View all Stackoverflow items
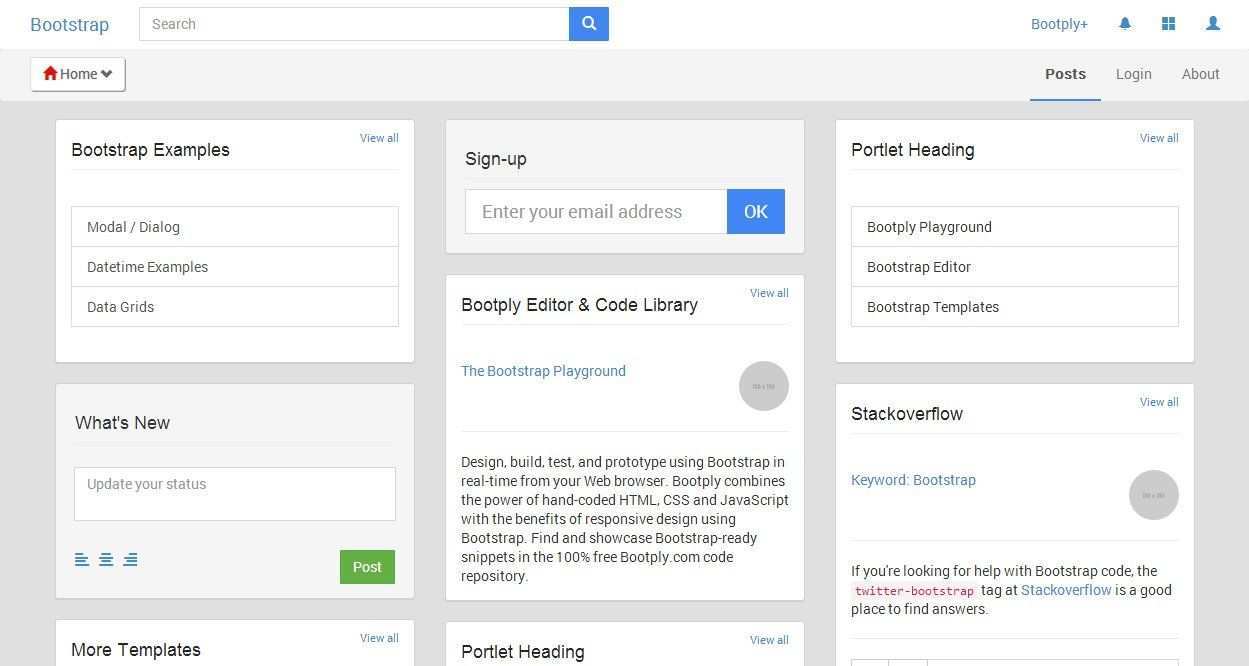1249x666 pixels. pyautogui.click(x=1159, y=402)
